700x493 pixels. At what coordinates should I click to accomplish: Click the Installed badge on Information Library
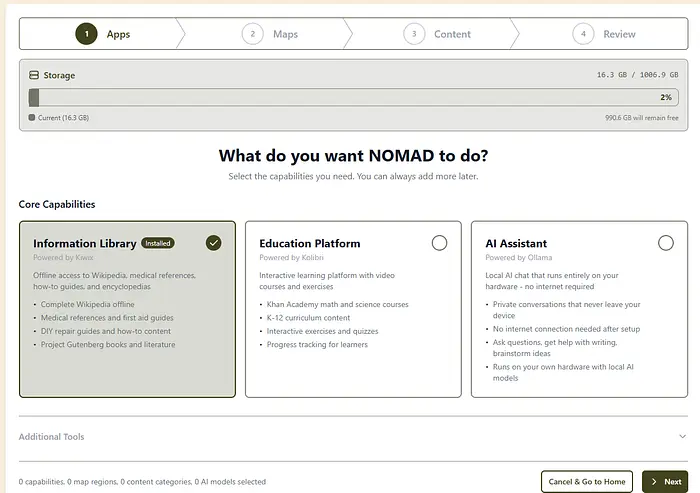pos(157,243)
